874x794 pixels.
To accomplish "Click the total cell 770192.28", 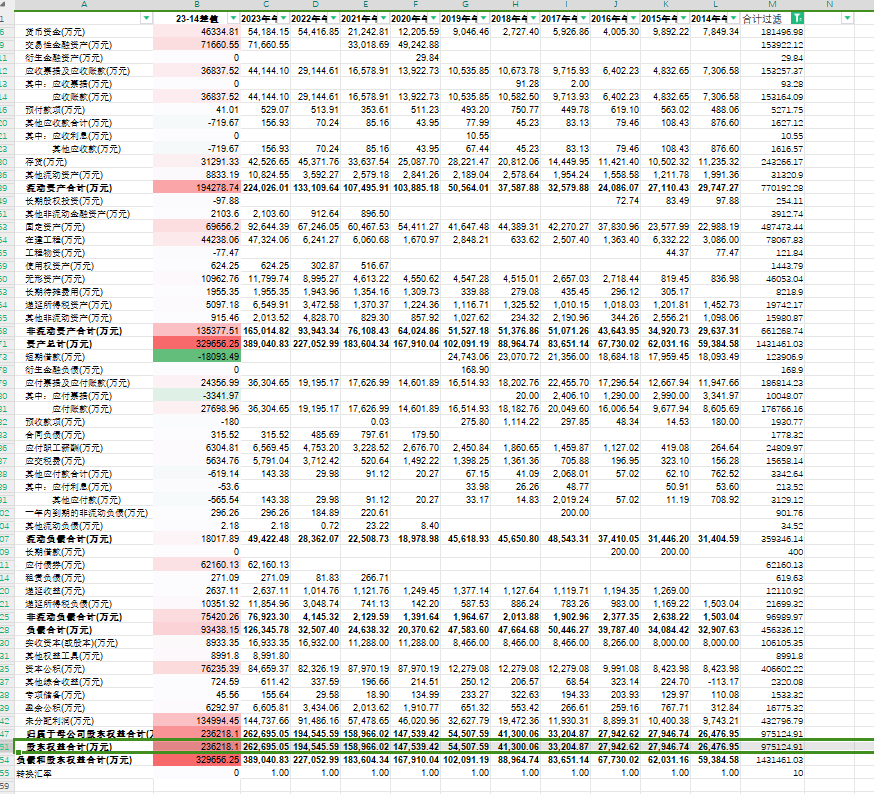I will point(773,188).
